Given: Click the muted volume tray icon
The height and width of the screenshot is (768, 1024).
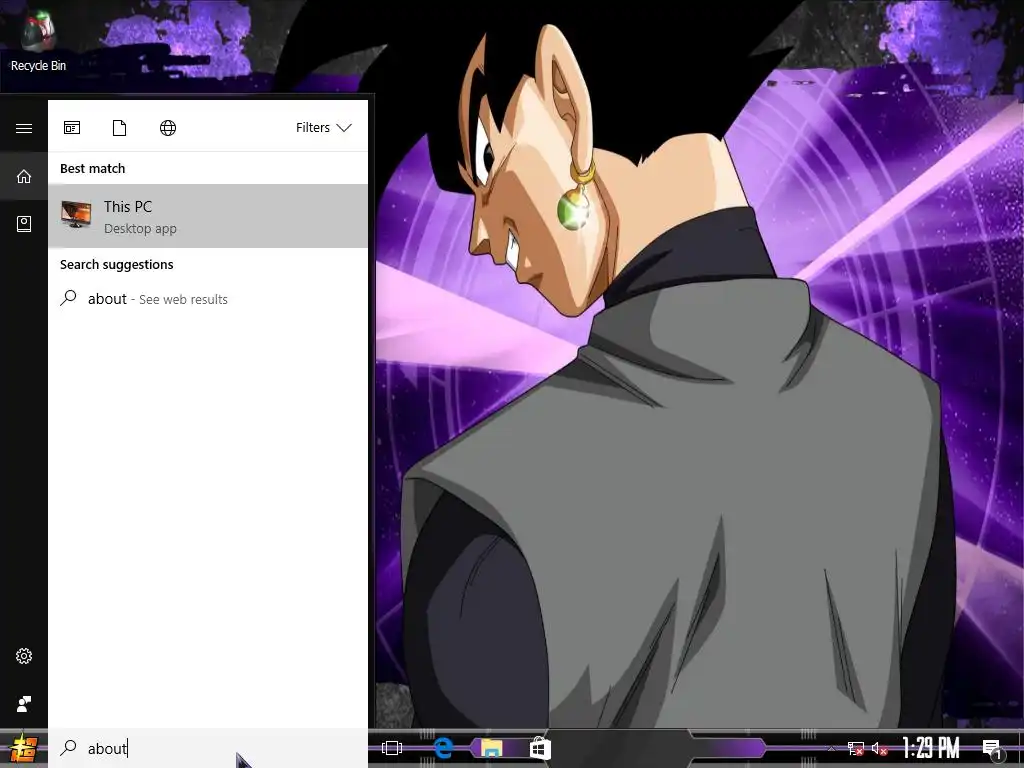Looking at the screenshot, I should (x=880, y=749).
